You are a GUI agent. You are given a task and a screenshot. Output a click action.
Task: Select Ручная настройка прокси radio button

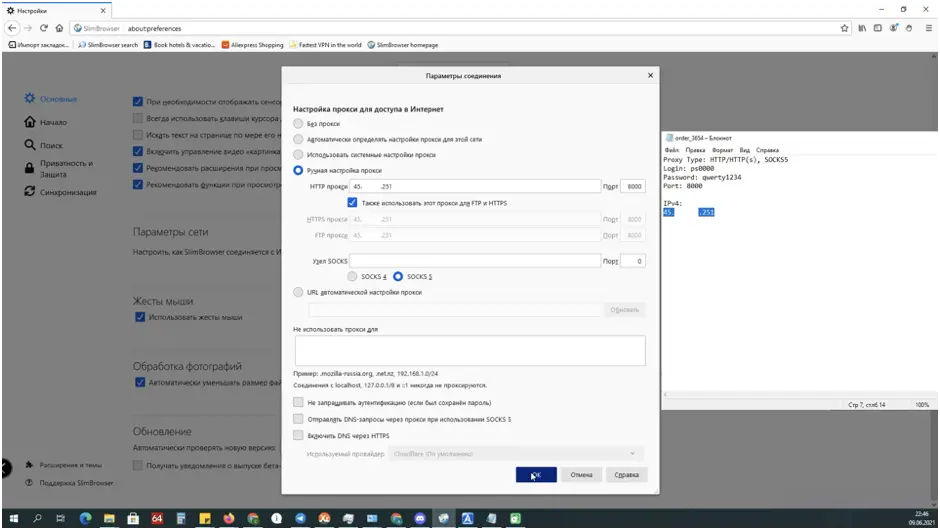298,170
